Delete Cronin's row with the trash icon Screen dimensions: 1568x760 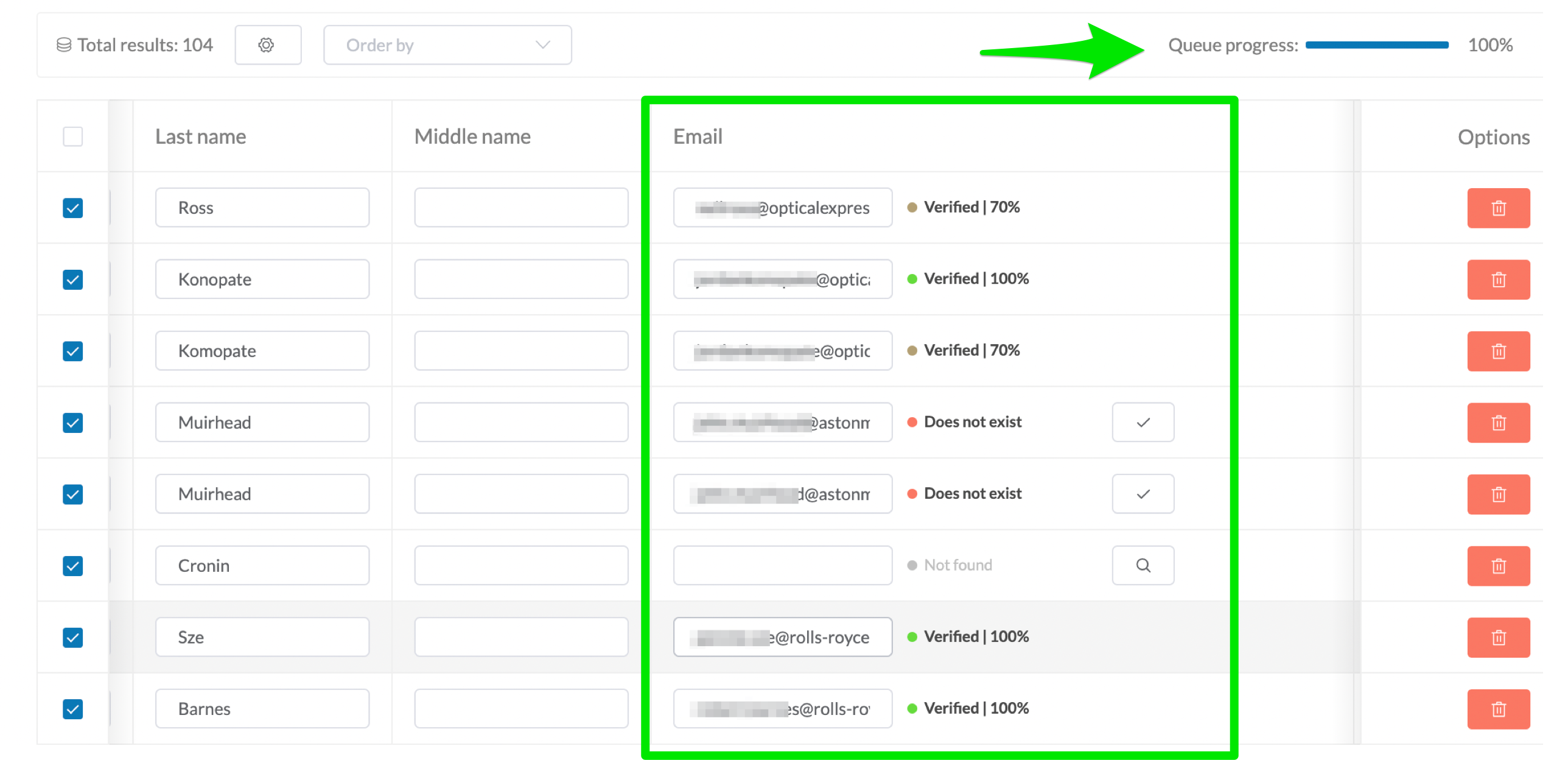click(1499, 566)
